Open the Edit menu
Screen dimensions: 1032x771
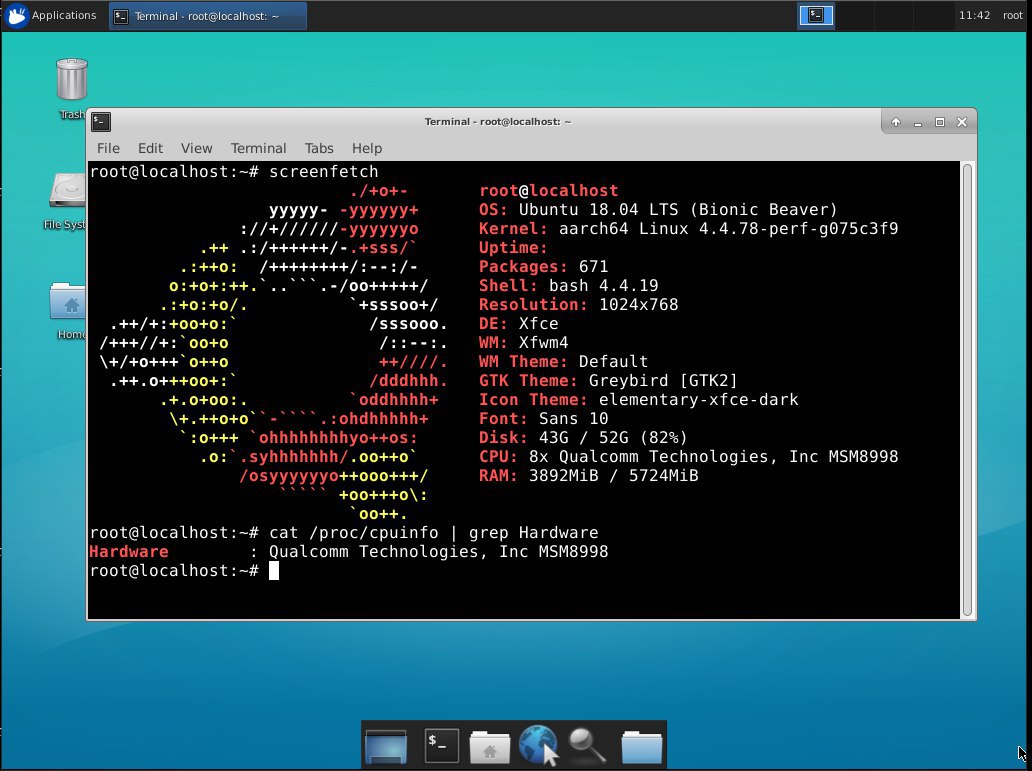click(150, 148)
